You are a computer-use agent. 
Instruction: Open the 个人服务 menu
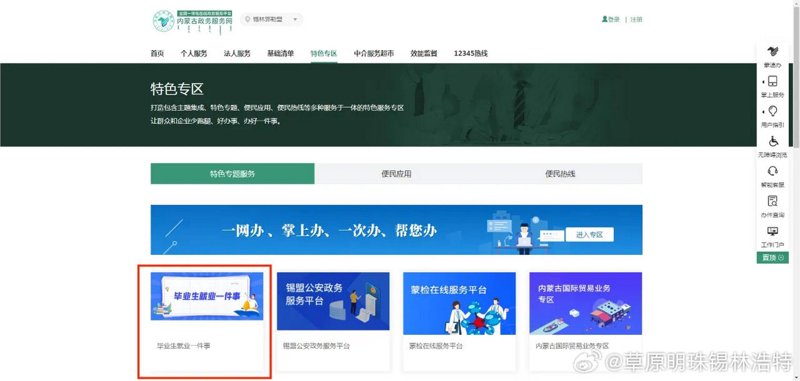point(194,53)
